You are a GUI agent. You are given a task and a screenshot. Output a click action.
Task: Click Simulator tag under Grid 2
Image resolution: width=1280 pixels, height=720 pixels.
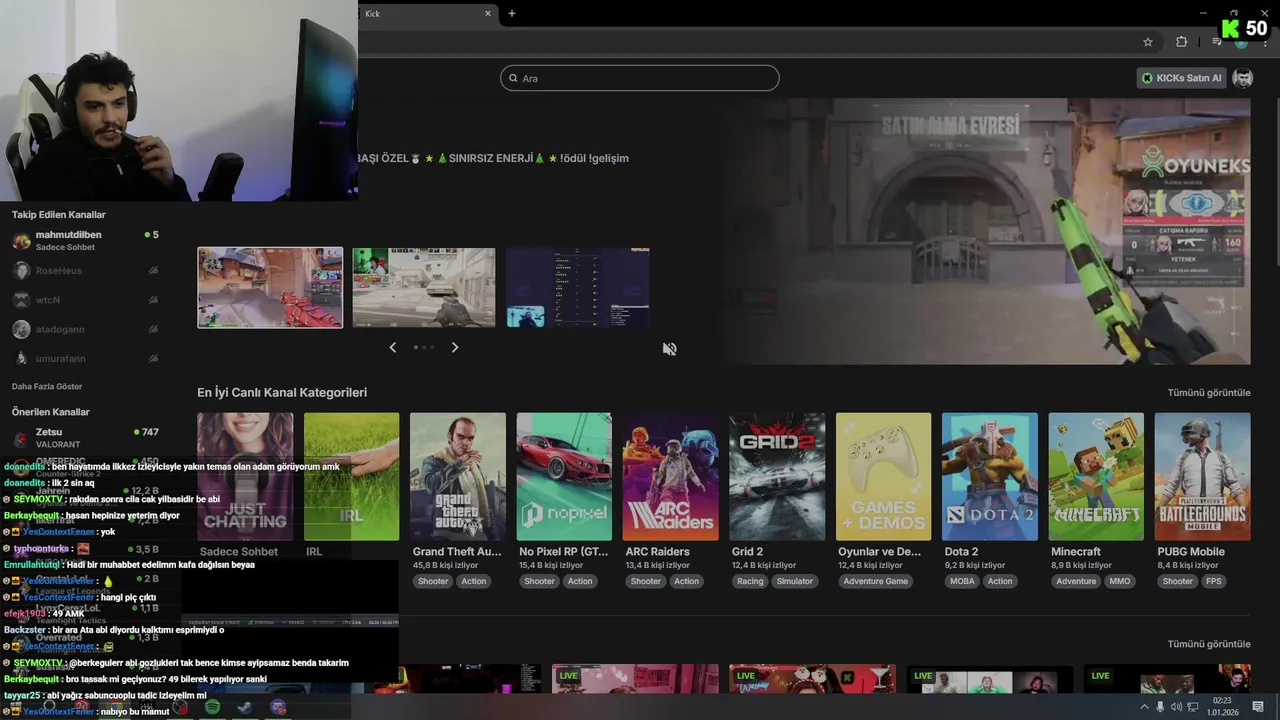pyautogui.click(x=795, y=581)
